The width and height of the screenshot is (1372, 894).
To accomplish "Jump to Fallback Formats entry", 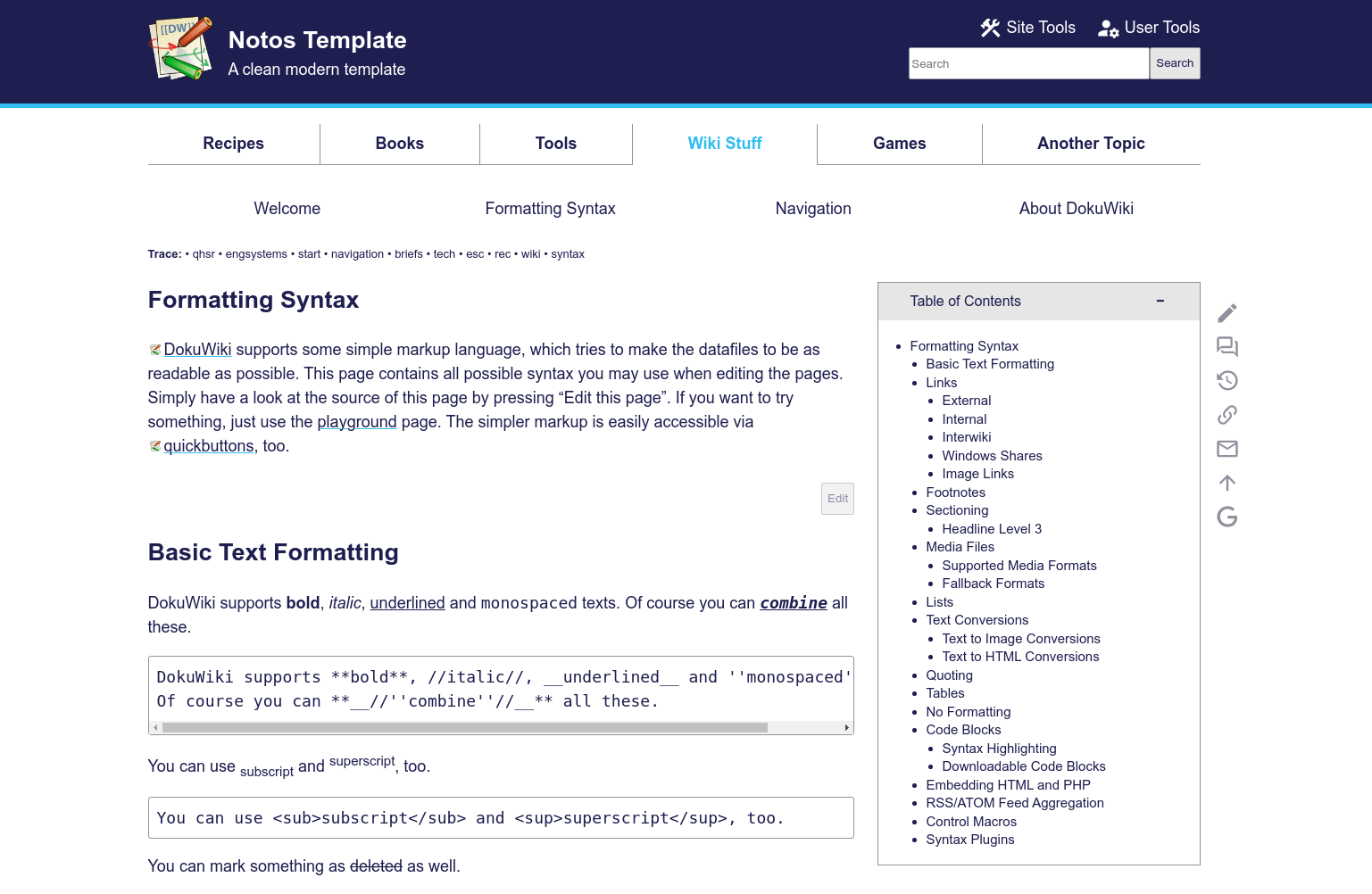I will (993, 584).
